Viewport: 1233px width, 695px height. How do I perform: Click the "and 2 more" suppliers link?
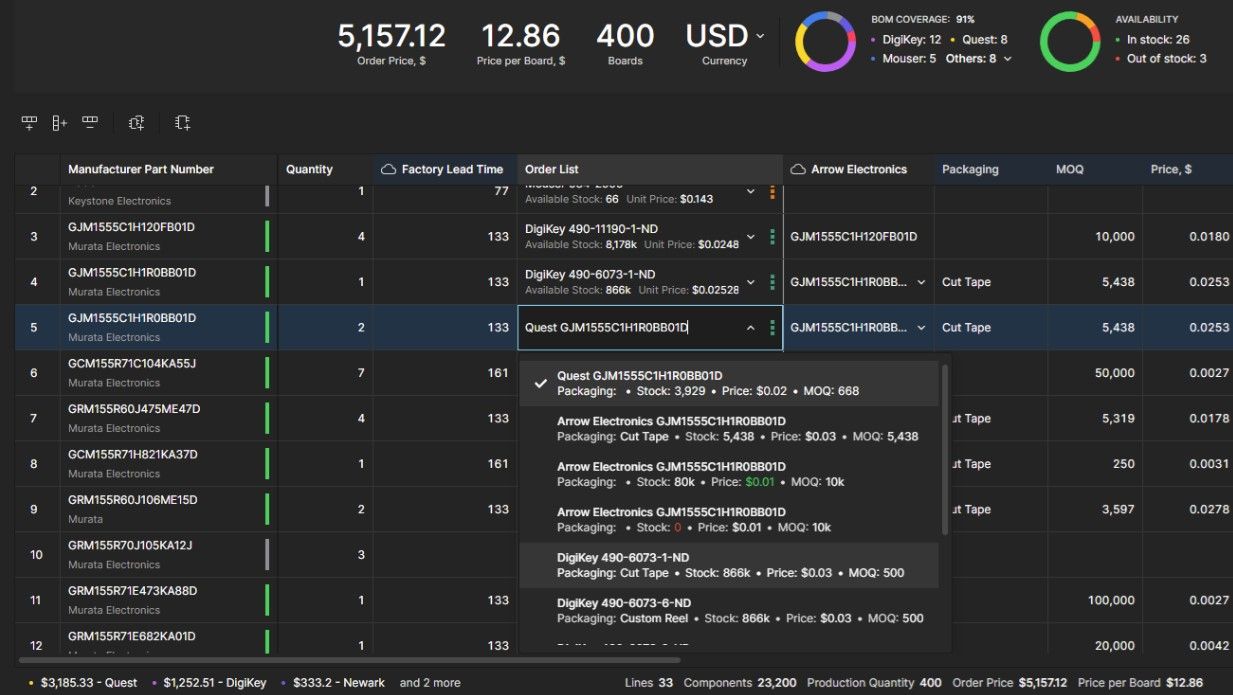(430, 683)
